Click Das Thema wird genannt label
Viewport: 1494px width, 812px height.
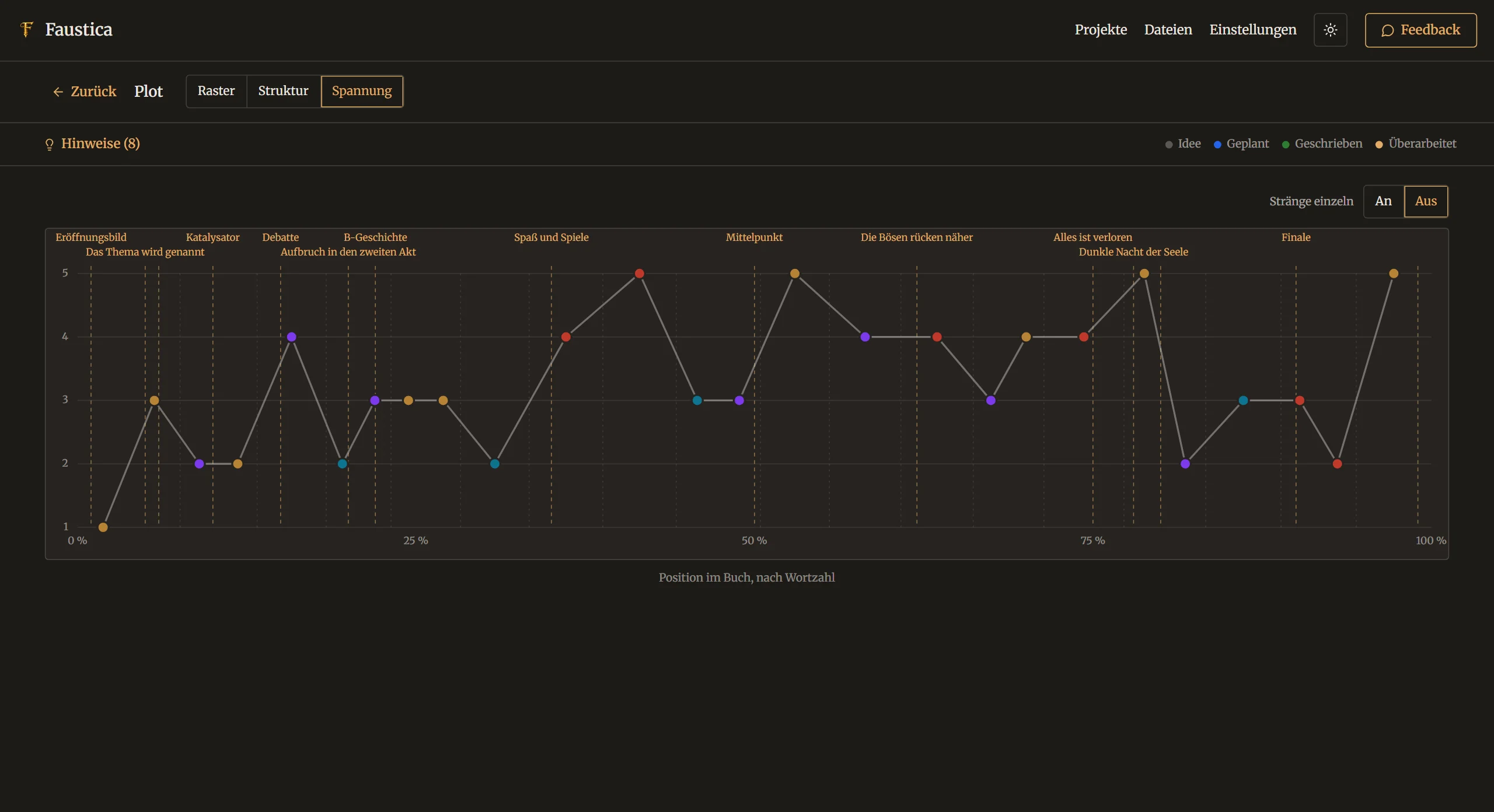(x=145, y=252)
